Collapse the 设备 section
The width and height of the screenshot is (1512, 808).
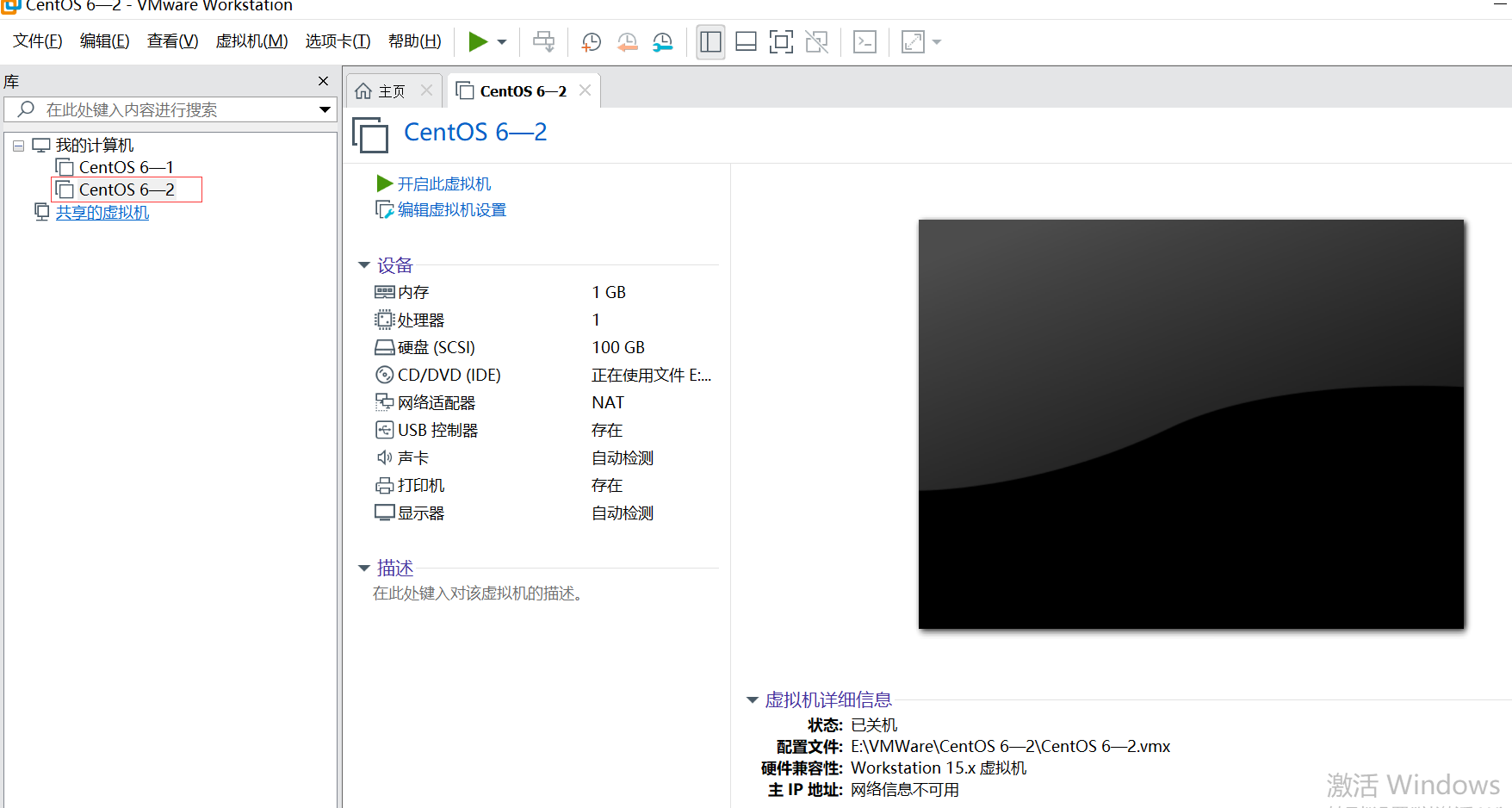tap(364, 265)
